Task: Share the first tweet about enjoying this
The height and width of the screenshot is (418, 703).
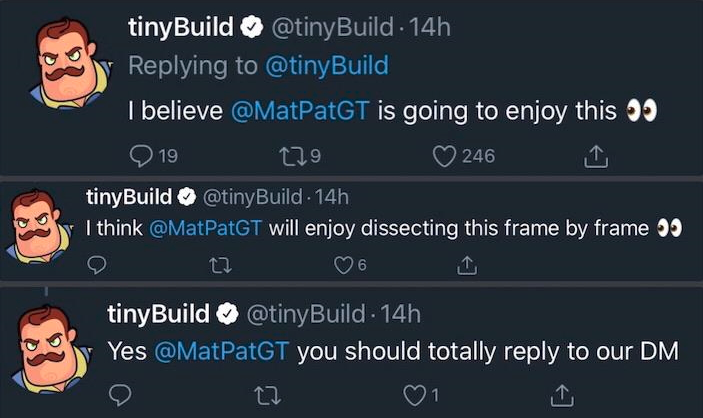Action: coord(595,155)
